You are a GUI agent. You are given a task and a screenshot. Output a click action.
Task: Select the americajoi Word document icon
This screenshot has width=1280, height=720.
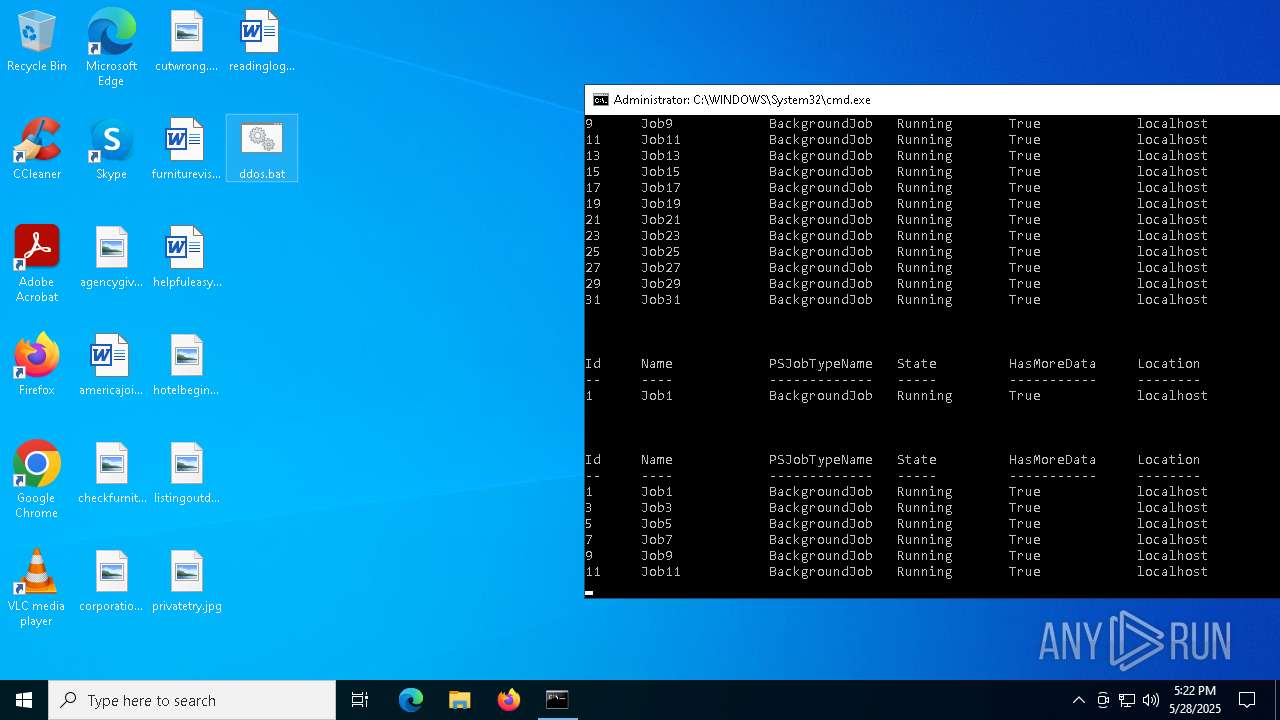click(x=111, y=365)
